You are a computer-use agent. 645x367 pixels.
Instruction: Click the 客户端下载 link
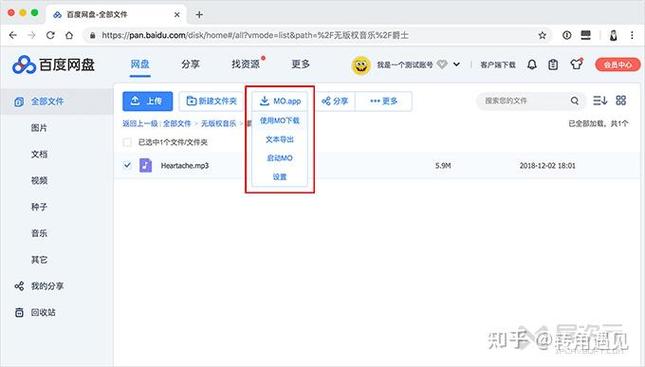[498, 65]
